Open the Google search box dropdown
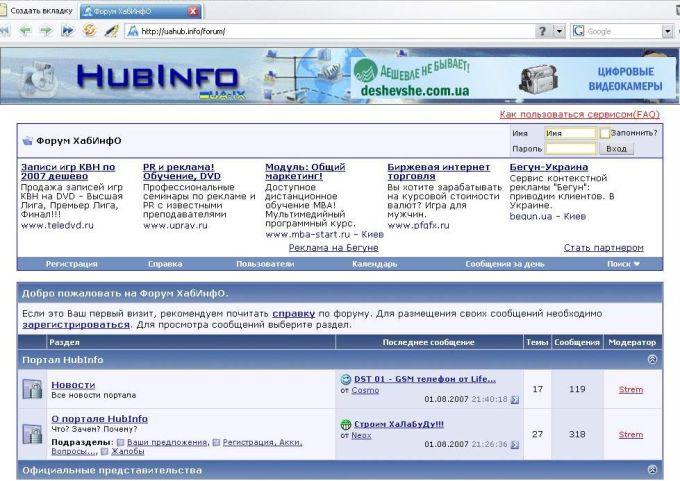 (667, 31)
